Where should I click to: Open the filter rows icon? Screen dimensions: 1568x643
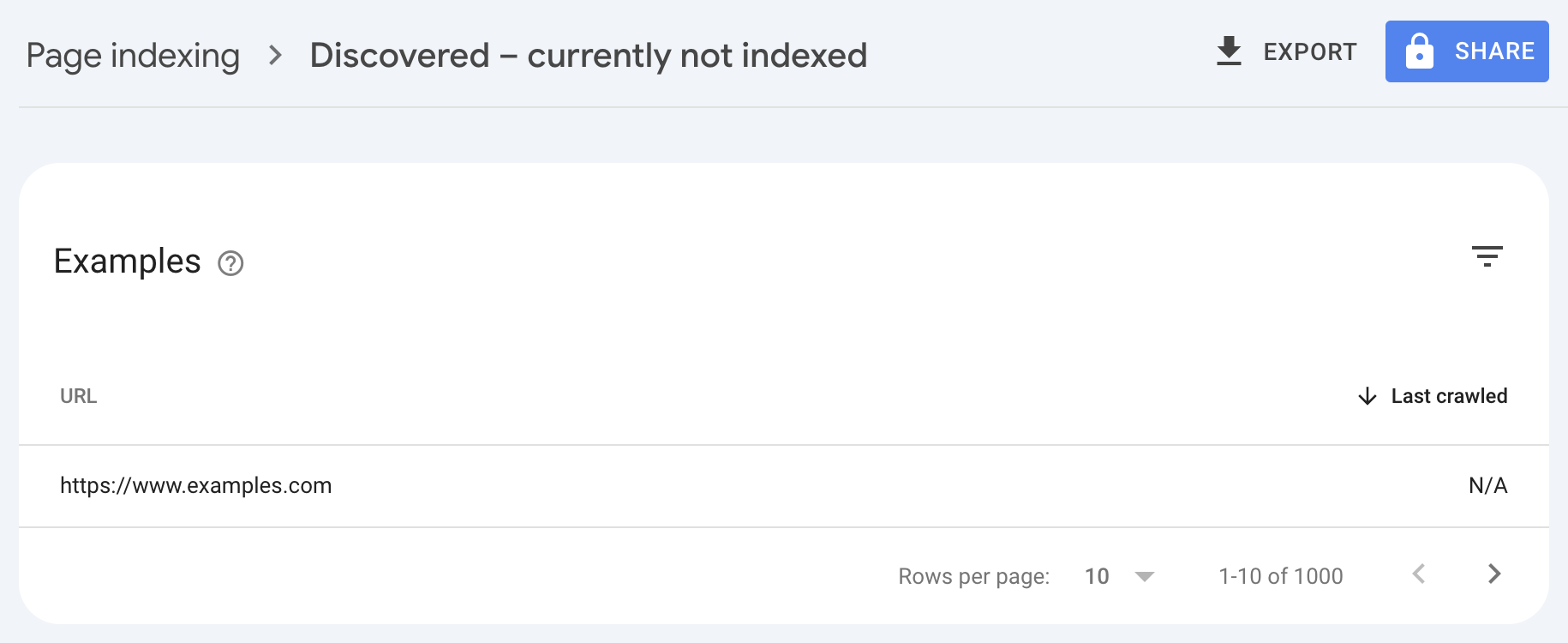pos(1487,256)
